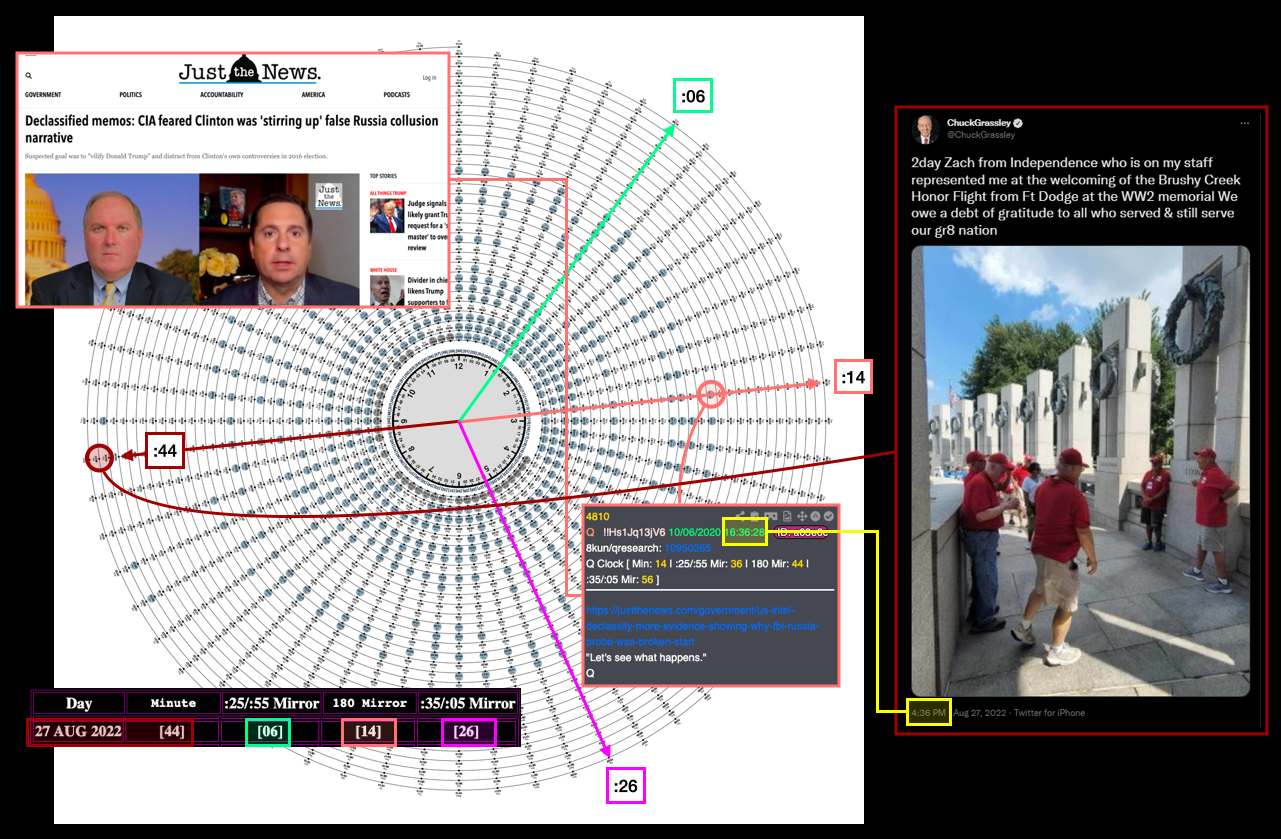The image size is (1281, 839).
Task: Click the 180 Mirror column header
Action: pyautogui.click(x=368, y=703)
